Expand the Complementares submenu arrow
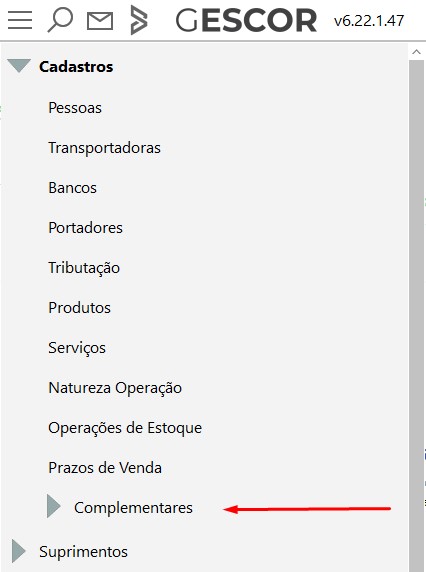The image size is (426, 572). 54,506
